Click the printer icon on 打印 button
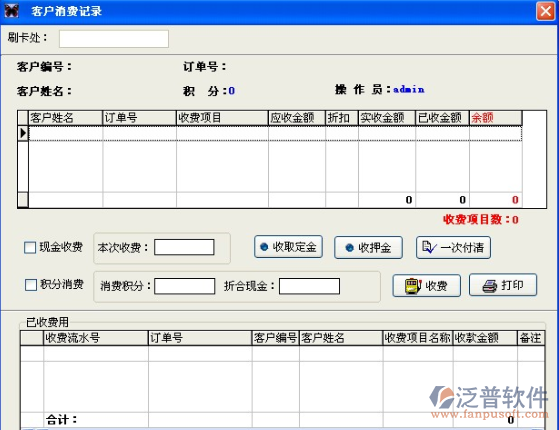This screenshot has width=559, height=430. click(490, 286)
